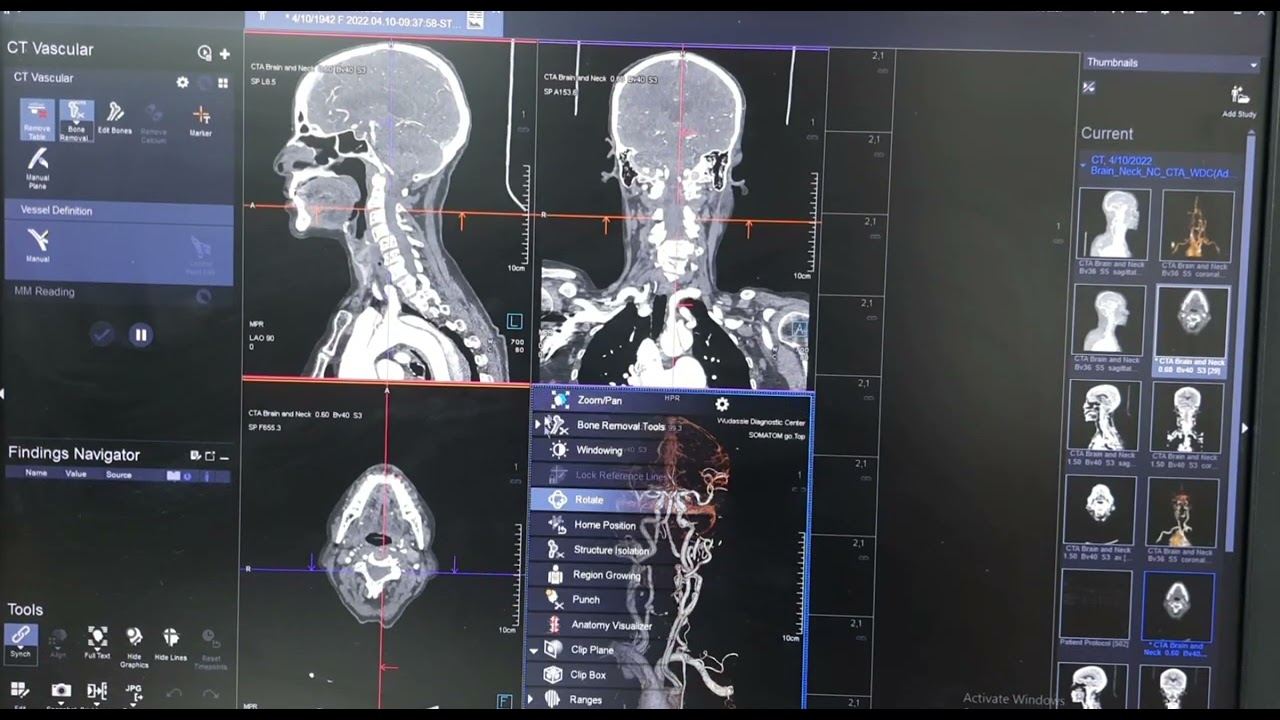Open 1.50 Bv40 S3 coronal thumbnail
Viewport: 1280px width, 720px height.
pos(1187,417)
